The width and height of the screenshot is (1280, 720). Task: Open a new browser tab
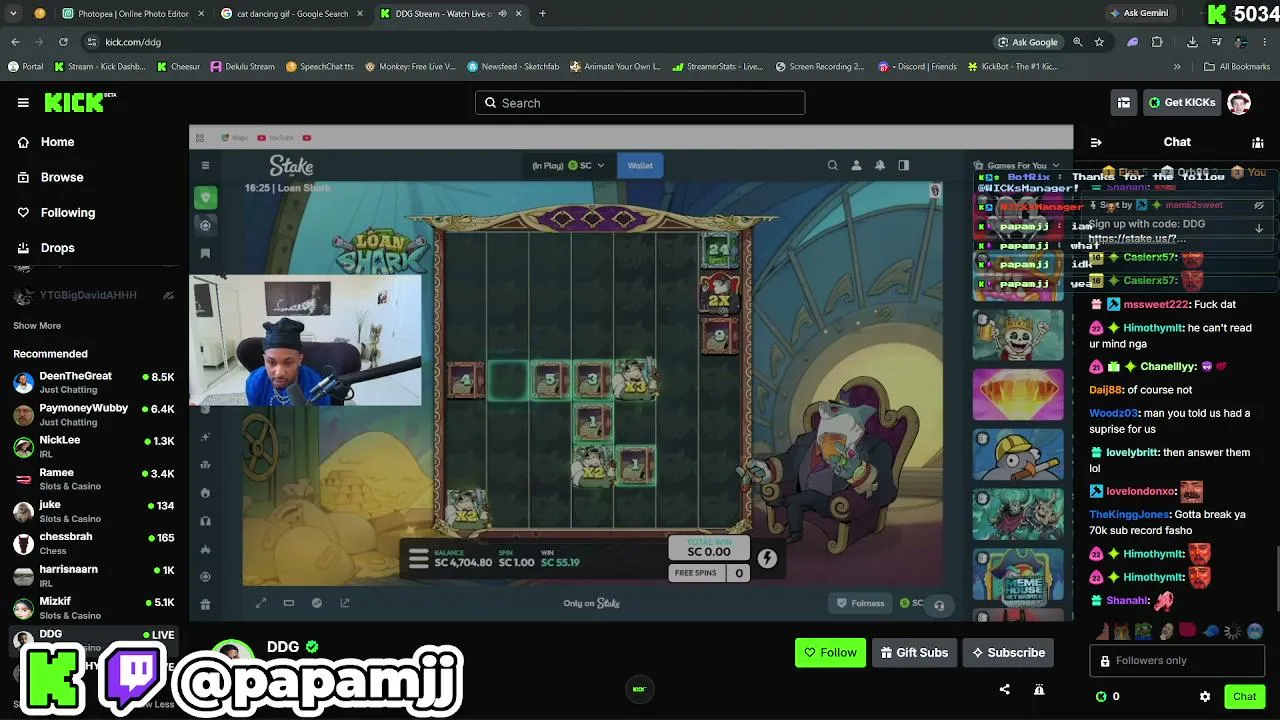click(x=543, y=14)
